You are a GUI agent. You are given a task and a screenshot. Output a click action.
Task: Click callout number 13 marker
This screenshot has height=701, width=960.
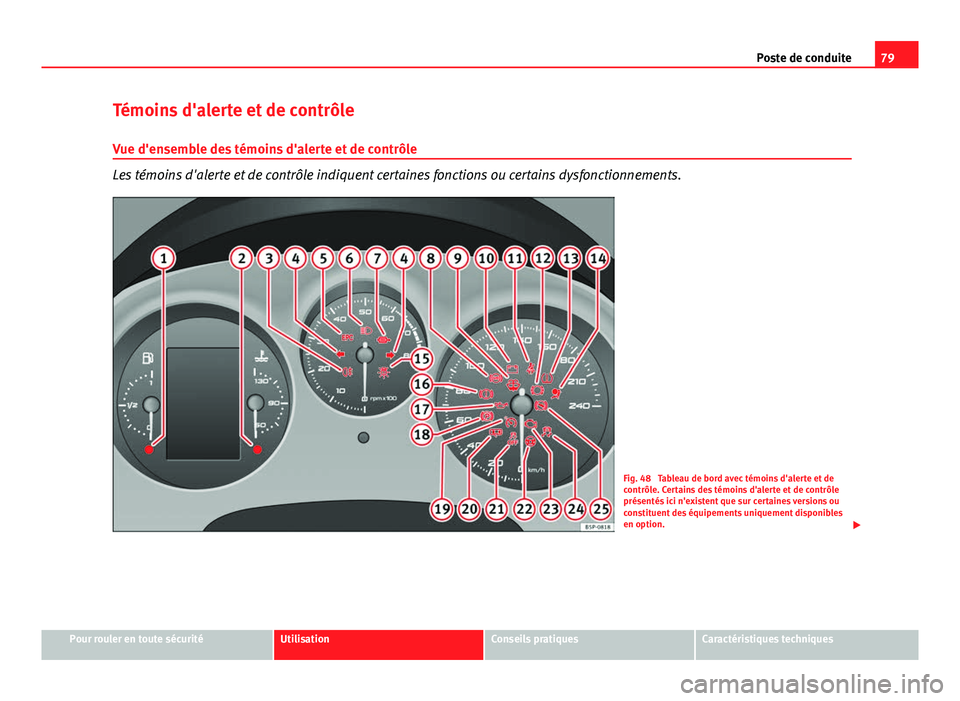571,258
